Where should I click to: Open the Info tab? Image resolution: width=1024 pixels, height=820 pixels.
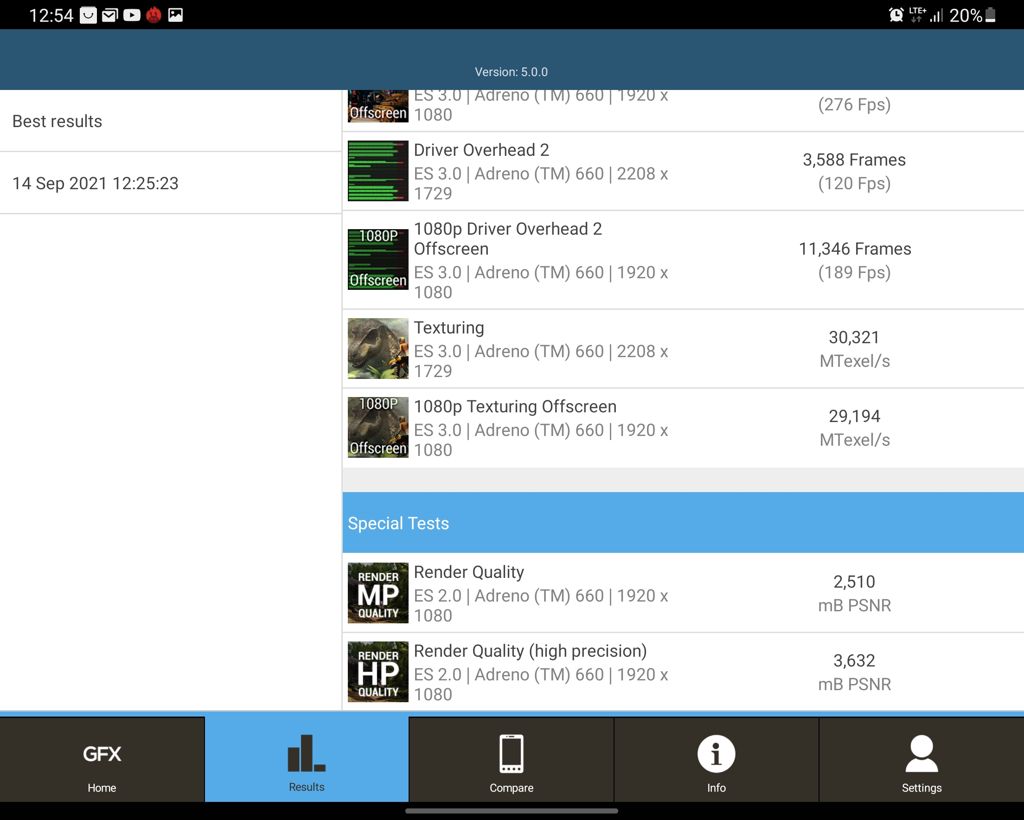click(716, 760)
